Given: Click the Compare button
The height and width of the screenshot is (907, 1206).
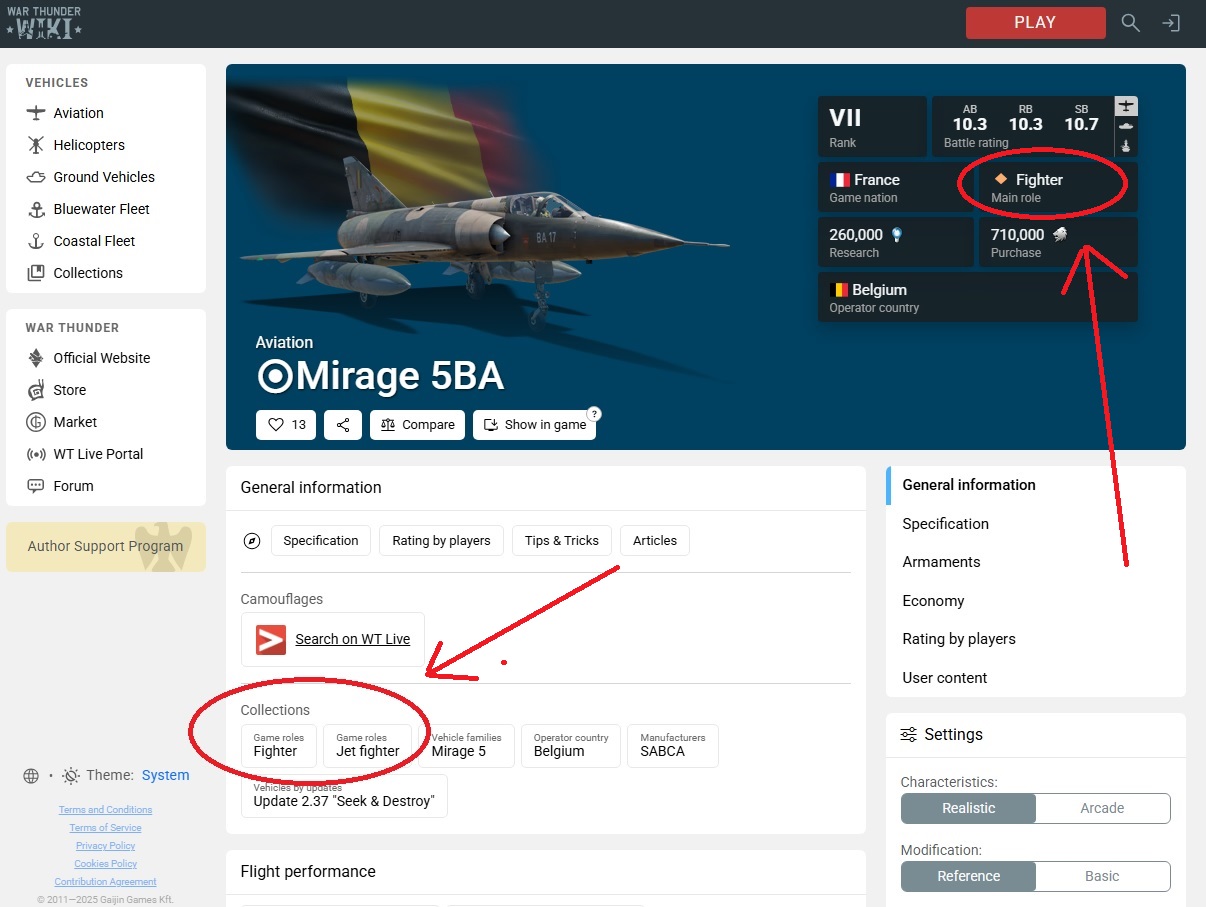Looking at the screenshot, I should pos(418,425).
